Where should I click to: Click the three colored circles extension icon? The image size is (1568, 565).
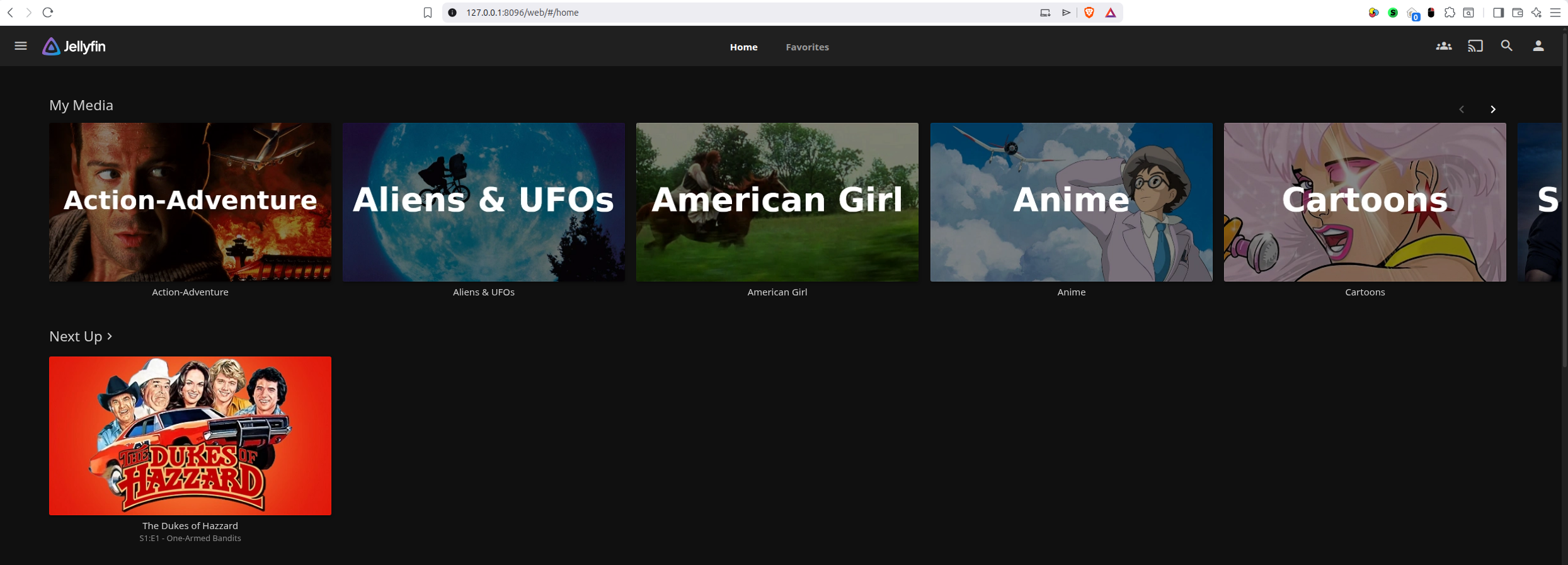[x=1374, y=13]
